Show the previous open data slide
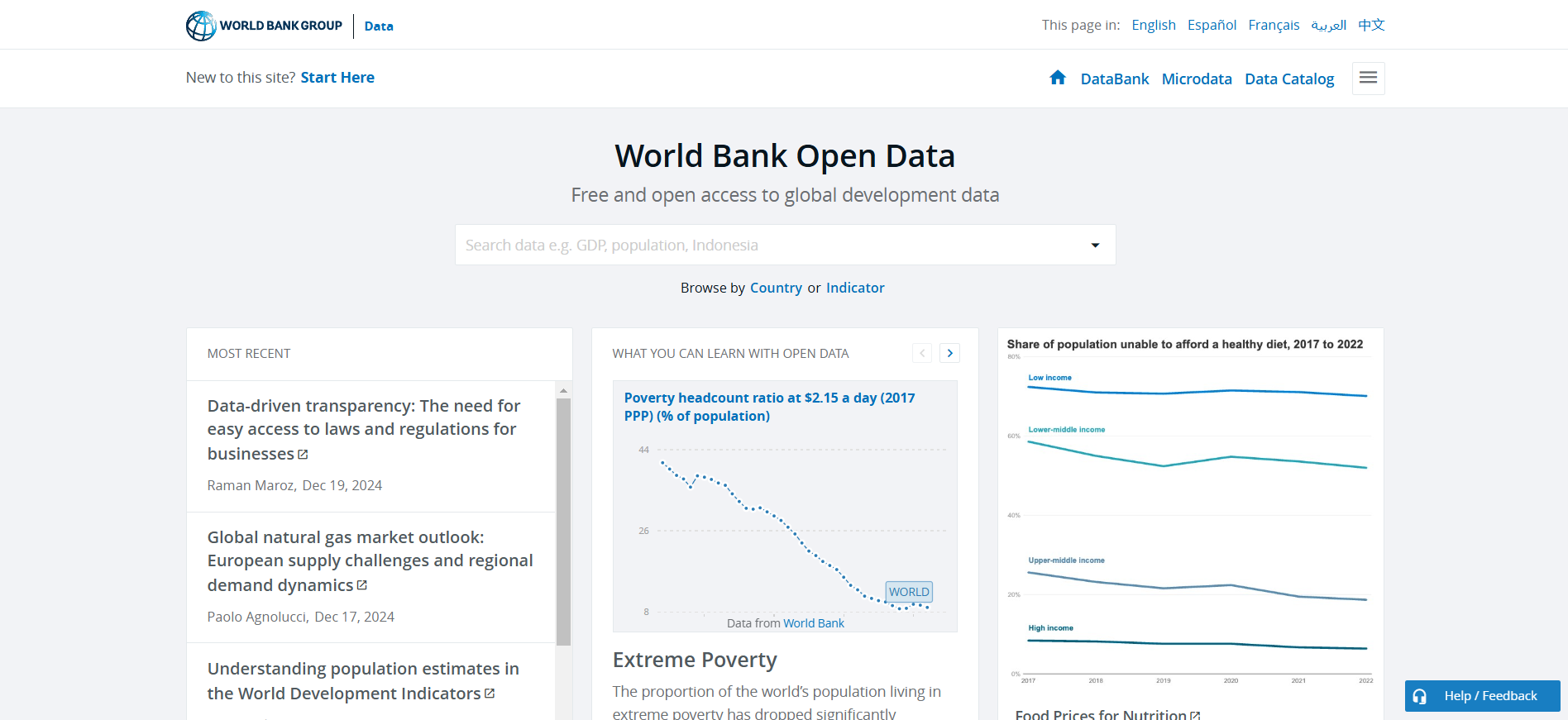The image size is (1568, 720). [x=922, y=353]
